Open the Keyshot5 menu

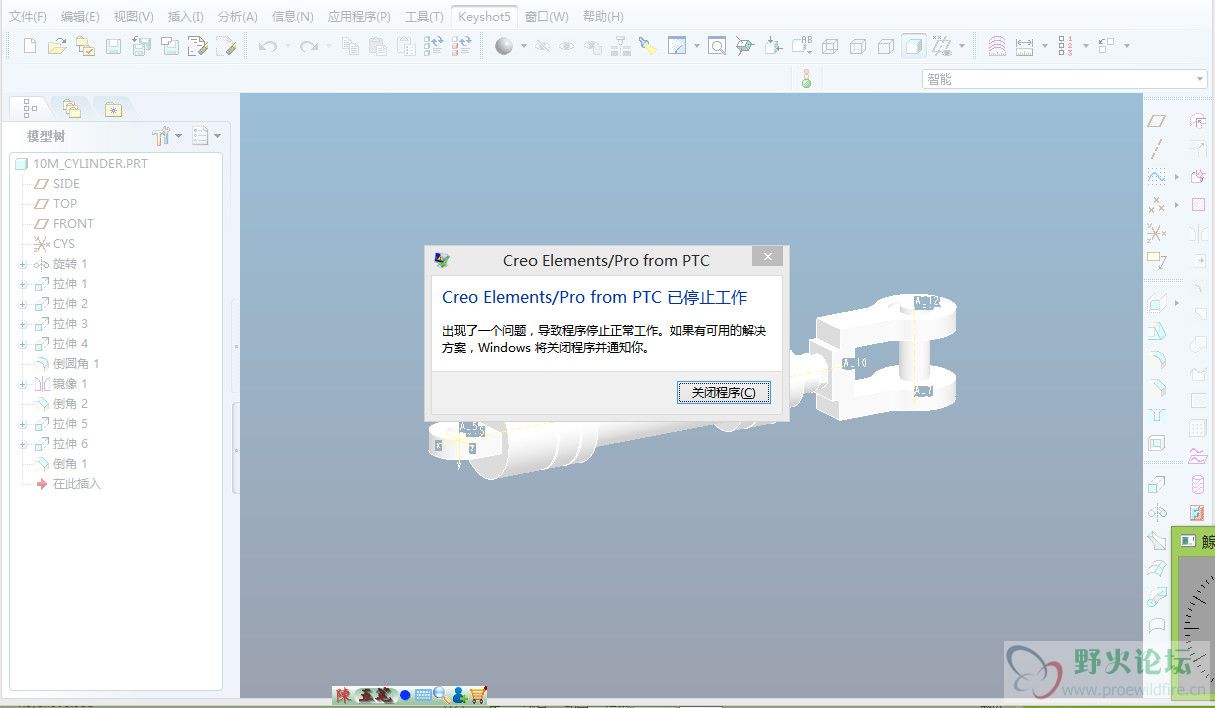[484, 16]
